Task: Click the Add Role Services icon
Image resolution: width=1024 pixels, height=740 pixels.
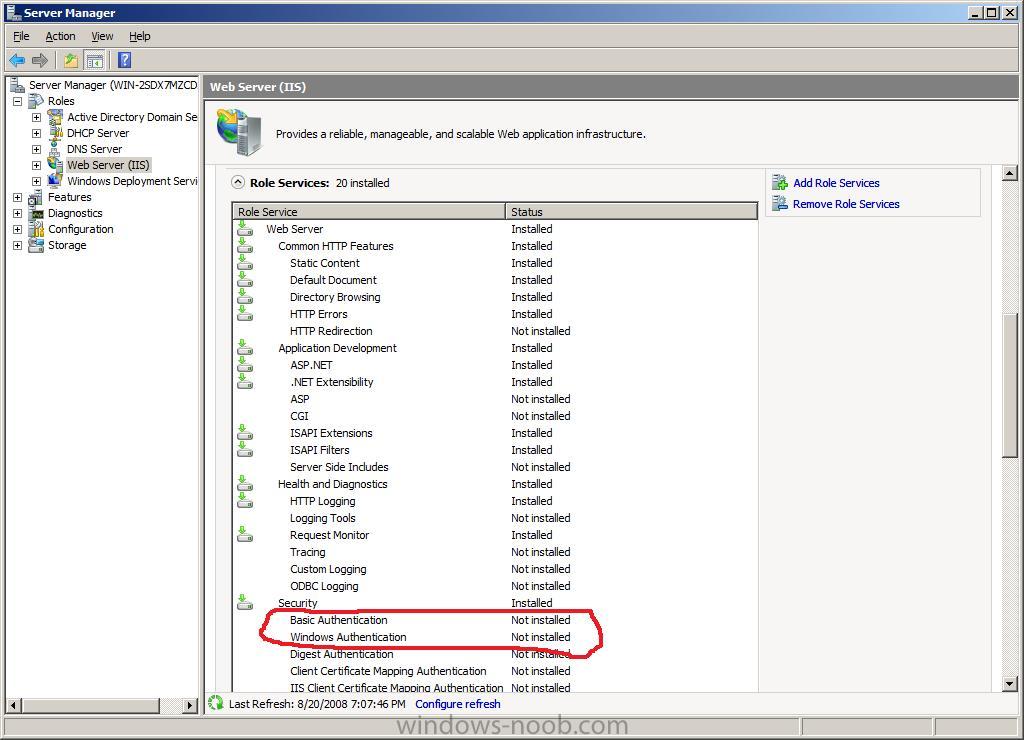Action: [780, 183]
